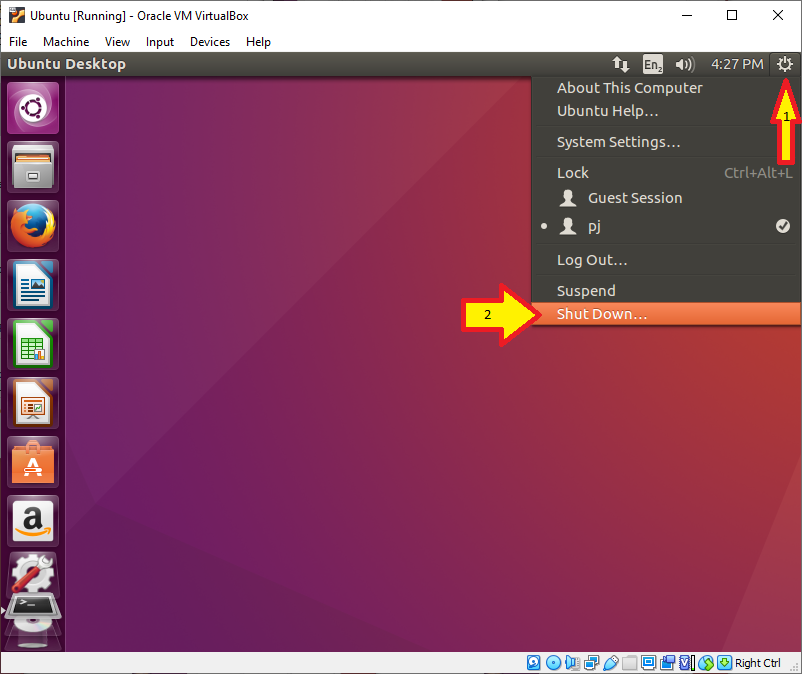This screenshot has width=802, height=674.
Task: Choose System Settings… in session menu
Action: [x=665, y=142]
